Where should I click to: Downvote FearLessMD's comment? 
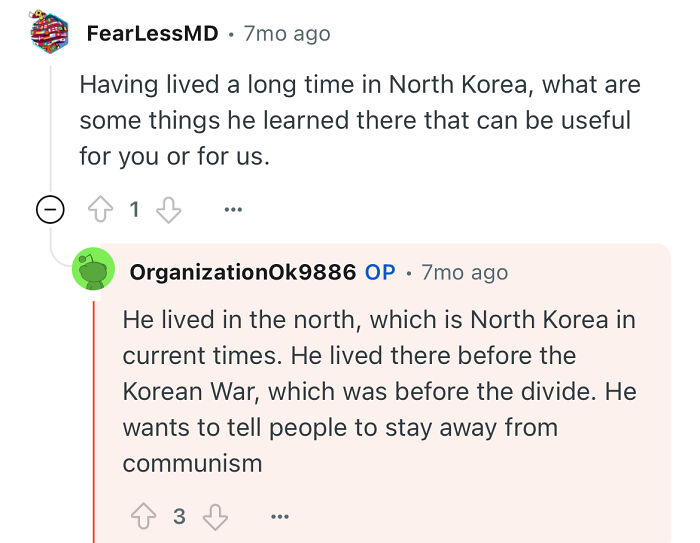click(168, 209)
